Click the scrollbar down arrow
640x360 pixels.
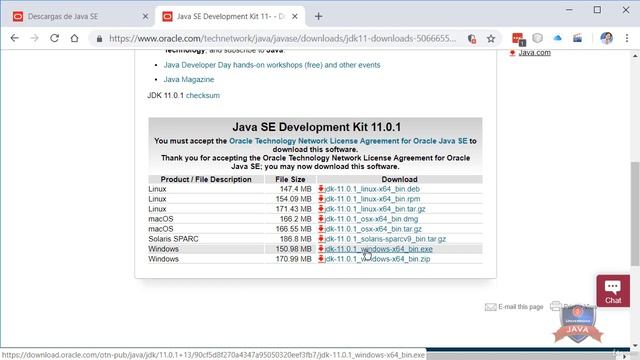(635, 346)
